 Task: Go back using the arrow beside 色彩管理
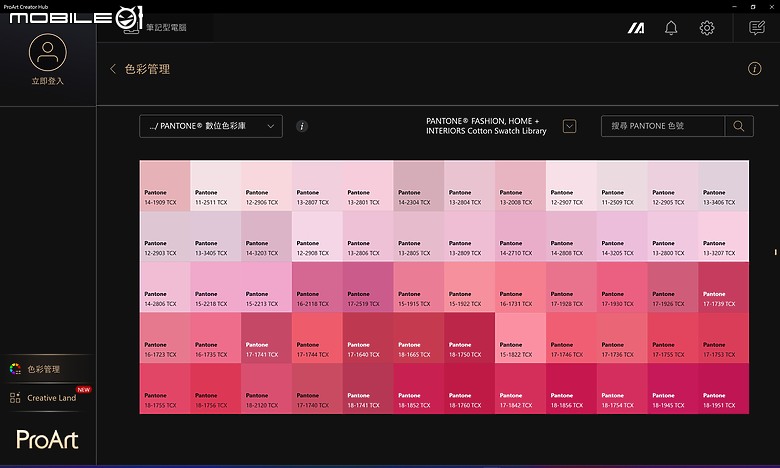113,69
